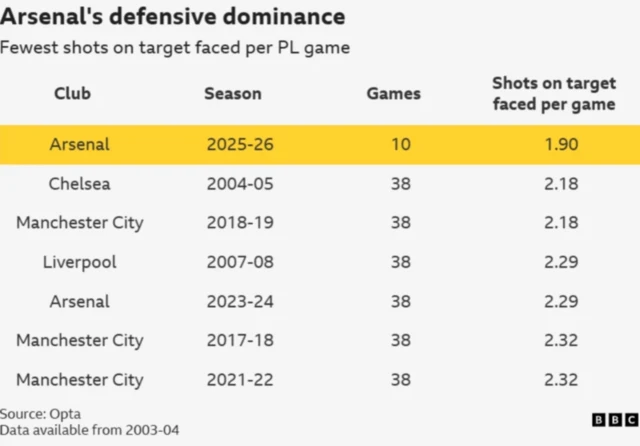This screenshot has width=640, height=446.
Task: Click the Source: Opta text
Action: 41,413
